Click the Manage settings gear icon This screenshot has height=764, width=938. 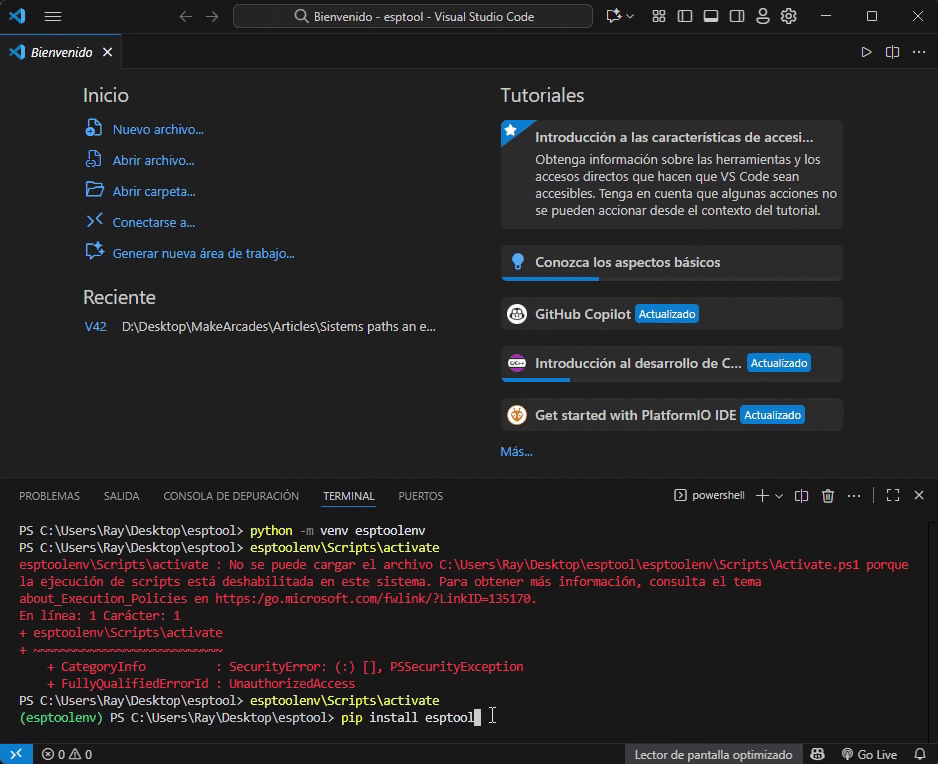[x=789, y=17]
